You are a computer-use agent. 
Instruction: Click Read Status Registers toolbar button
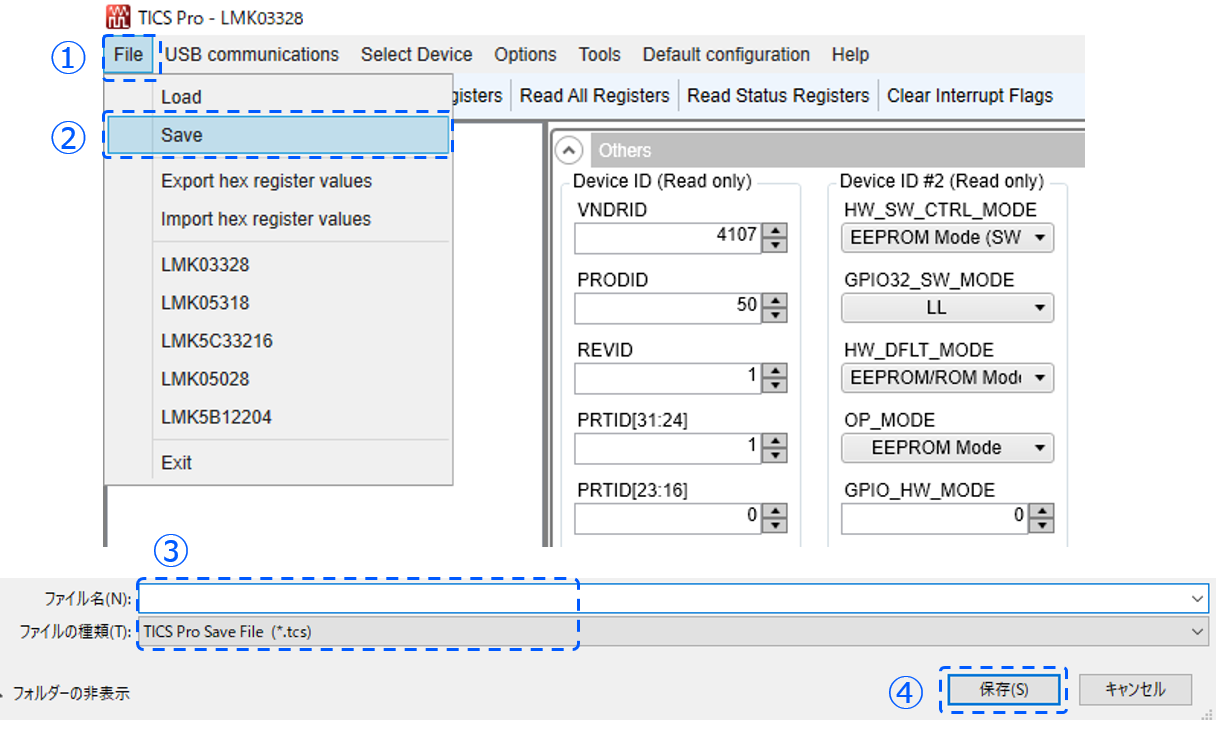[x=778, y=96]
